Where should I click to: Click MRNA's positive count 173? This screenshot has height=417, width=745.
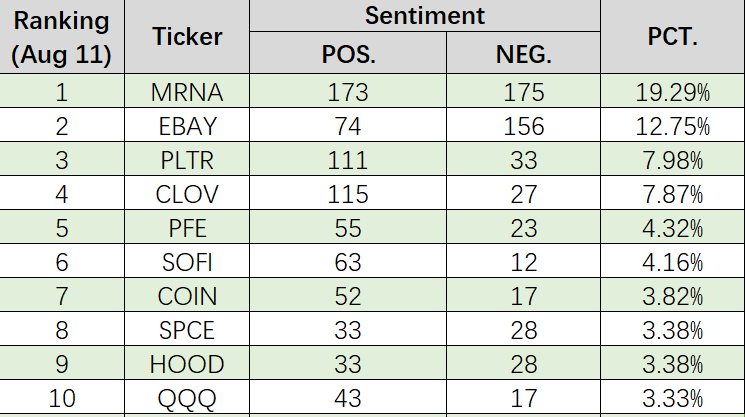348,91
